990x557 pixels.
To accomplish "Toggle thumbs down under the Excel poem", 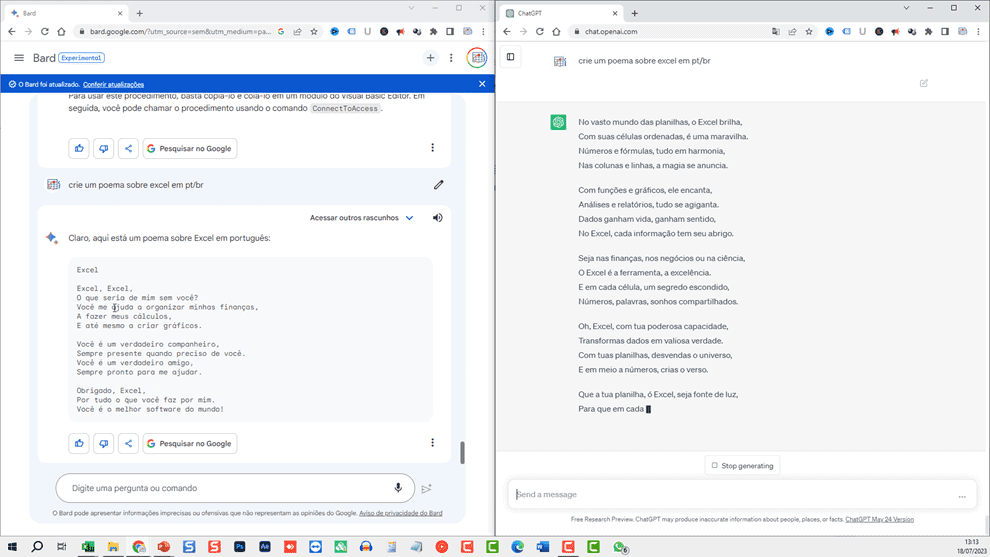I will click(104, 443).
